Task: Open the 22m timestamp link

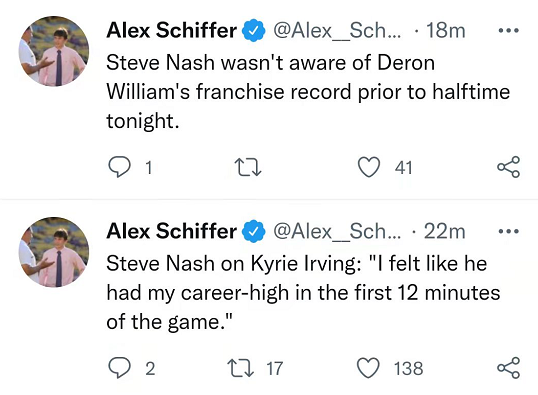Action: [x=445, y=231]
